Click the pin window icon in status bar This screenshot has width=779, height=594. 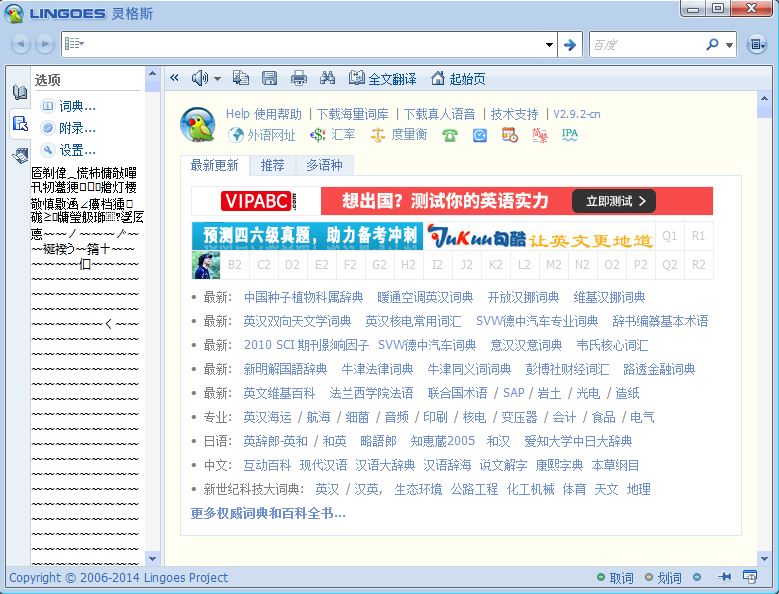[x=725, y=577]
